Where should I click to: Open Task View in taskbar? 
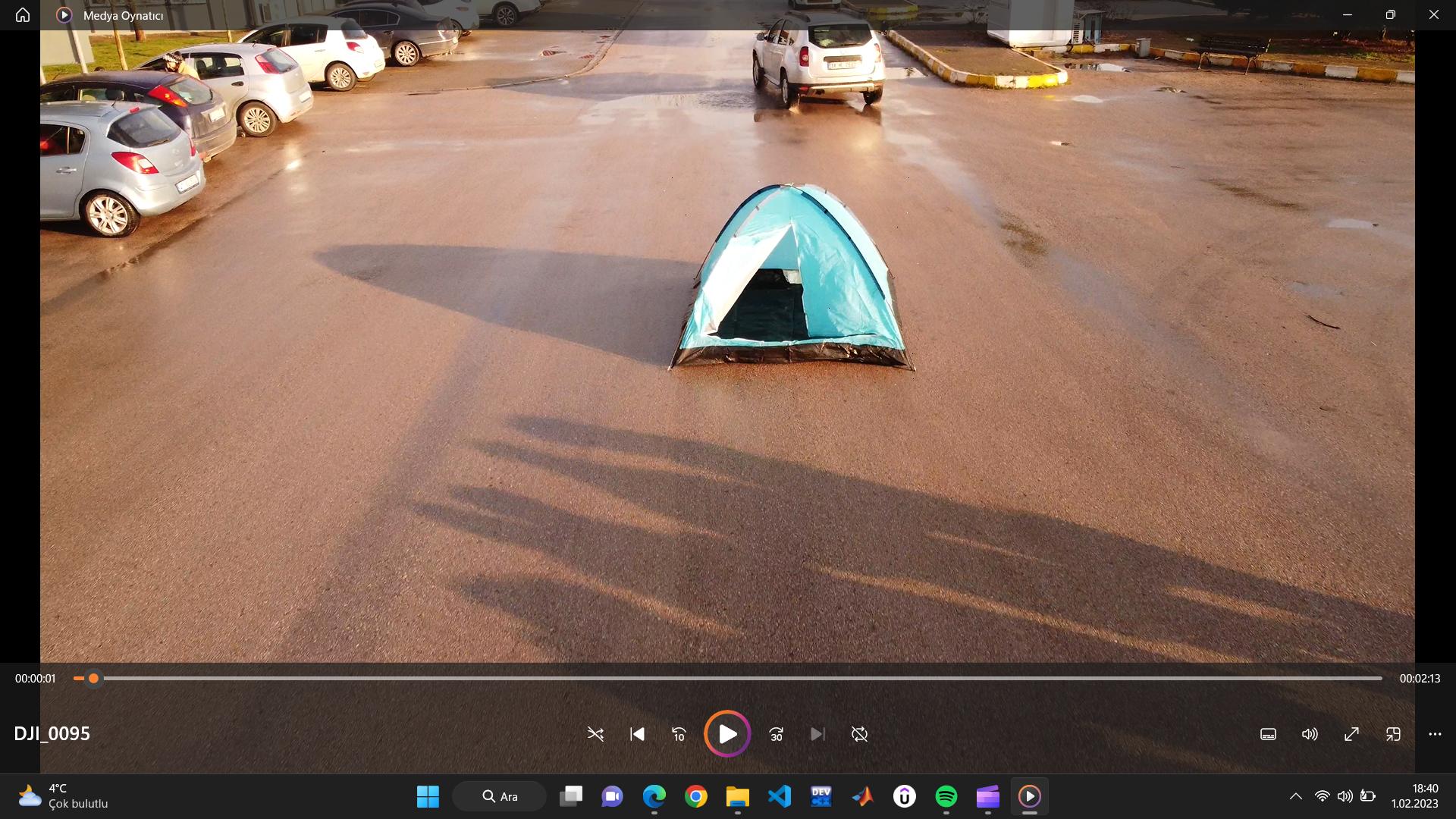[571, 796]
